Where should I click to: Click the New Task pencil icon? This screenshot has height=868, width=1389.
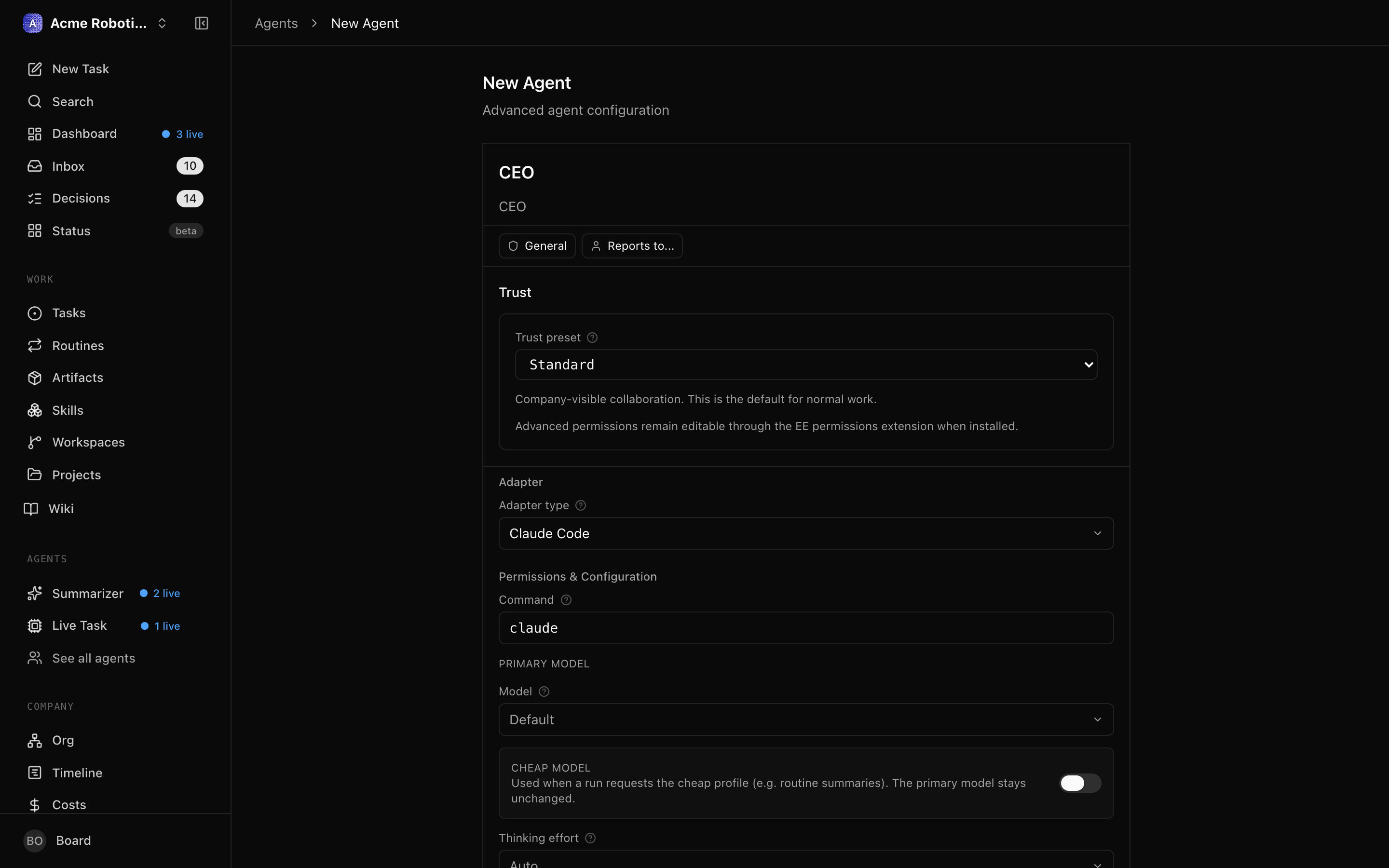pyautogui.click(x=34, y=69)
